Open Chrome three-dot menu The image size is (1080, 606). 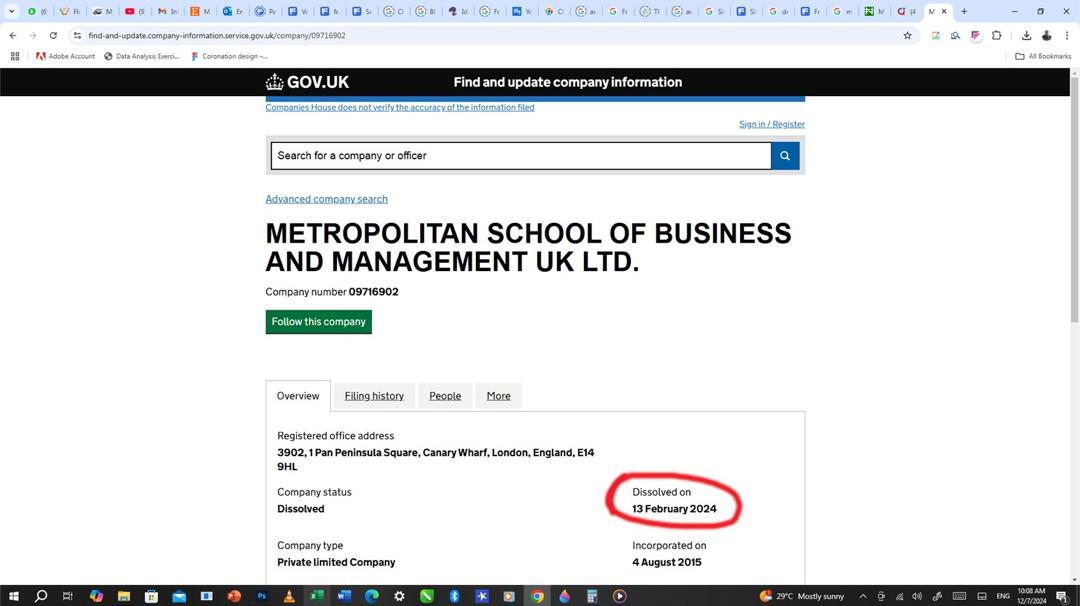pyautogui.click(x=1067, y=35)
